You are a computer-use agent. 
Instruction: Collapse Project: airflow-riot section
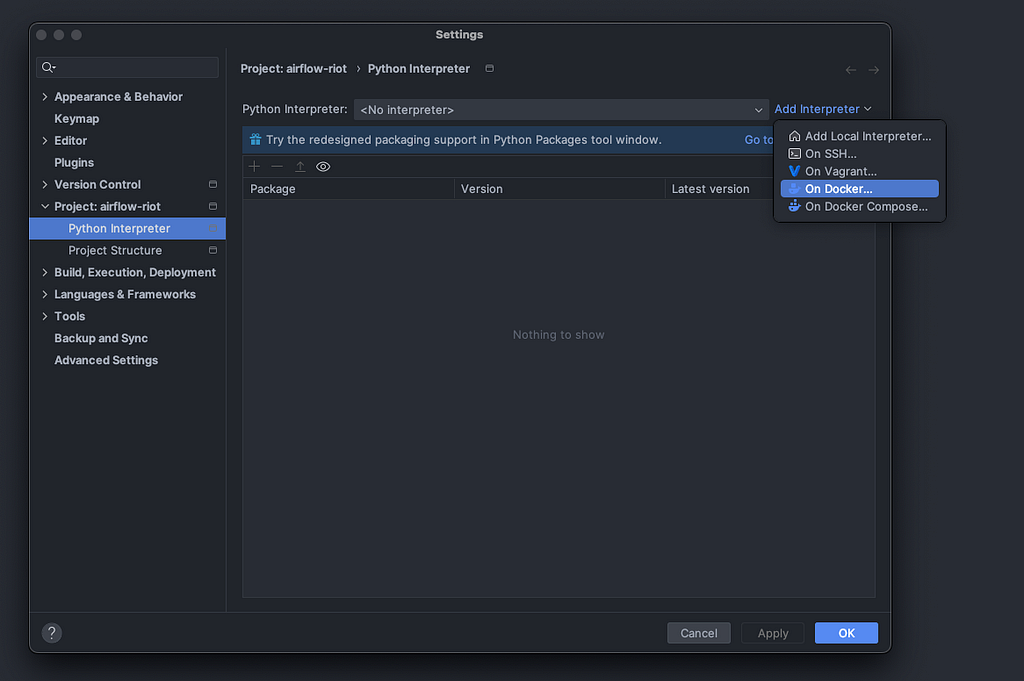point(44,206)
